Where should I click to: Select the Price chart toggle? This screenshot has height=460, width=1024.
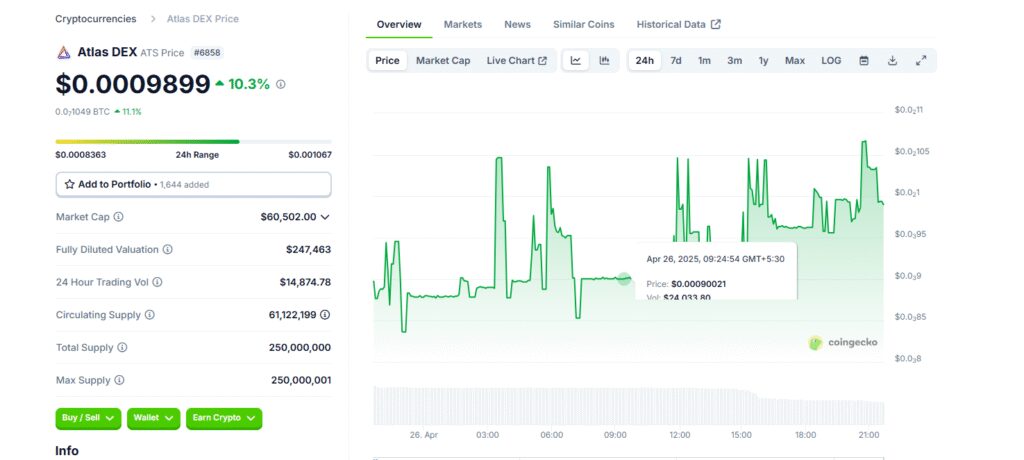pos(387,61)
